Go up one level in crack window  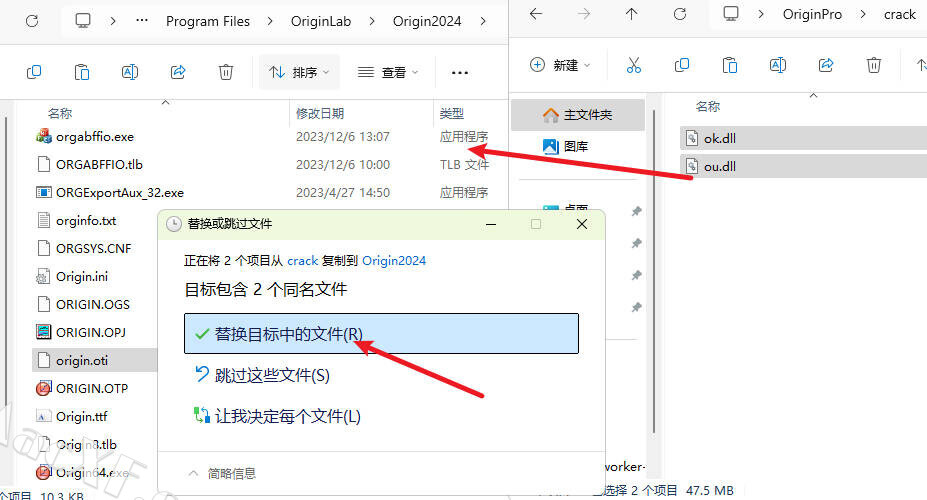click(632, 14)
